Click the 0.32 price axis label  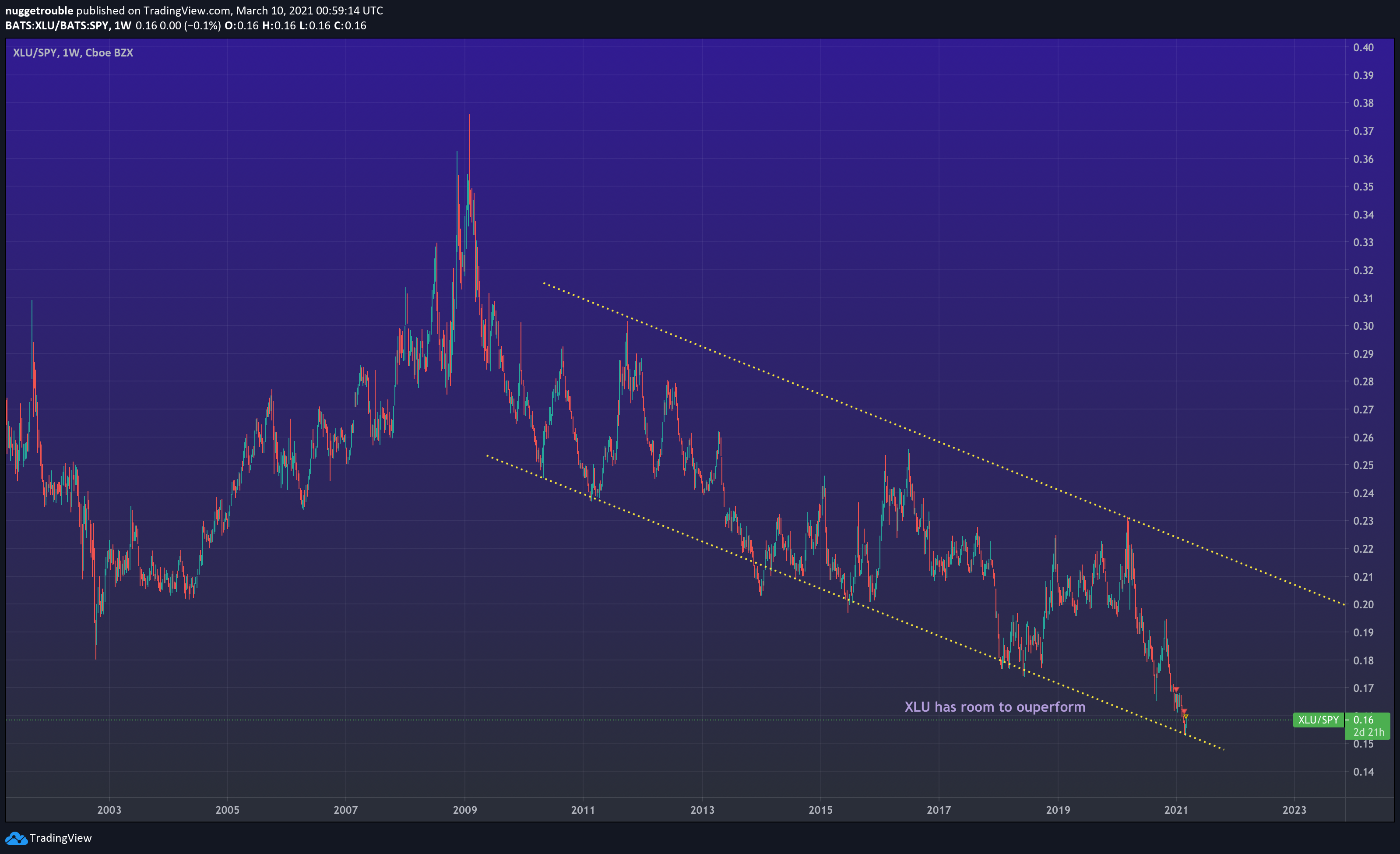click(x=1363, y=270)
